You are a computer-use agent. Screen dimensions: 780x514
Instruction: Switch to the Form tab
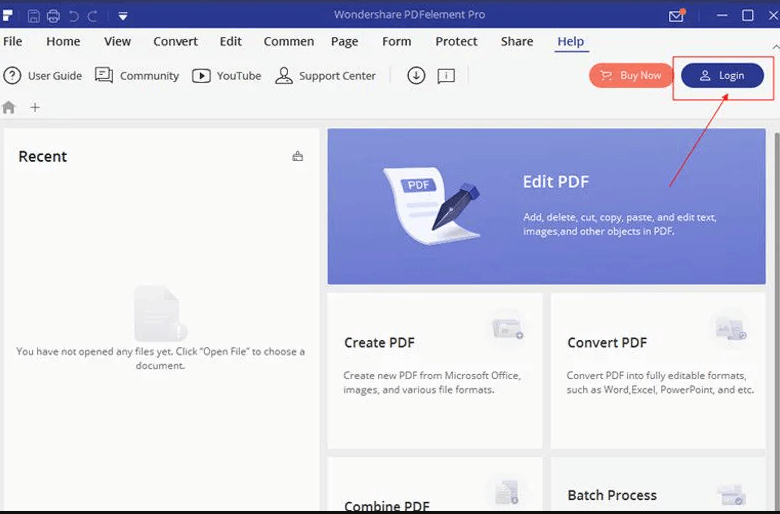coord(396,41)
